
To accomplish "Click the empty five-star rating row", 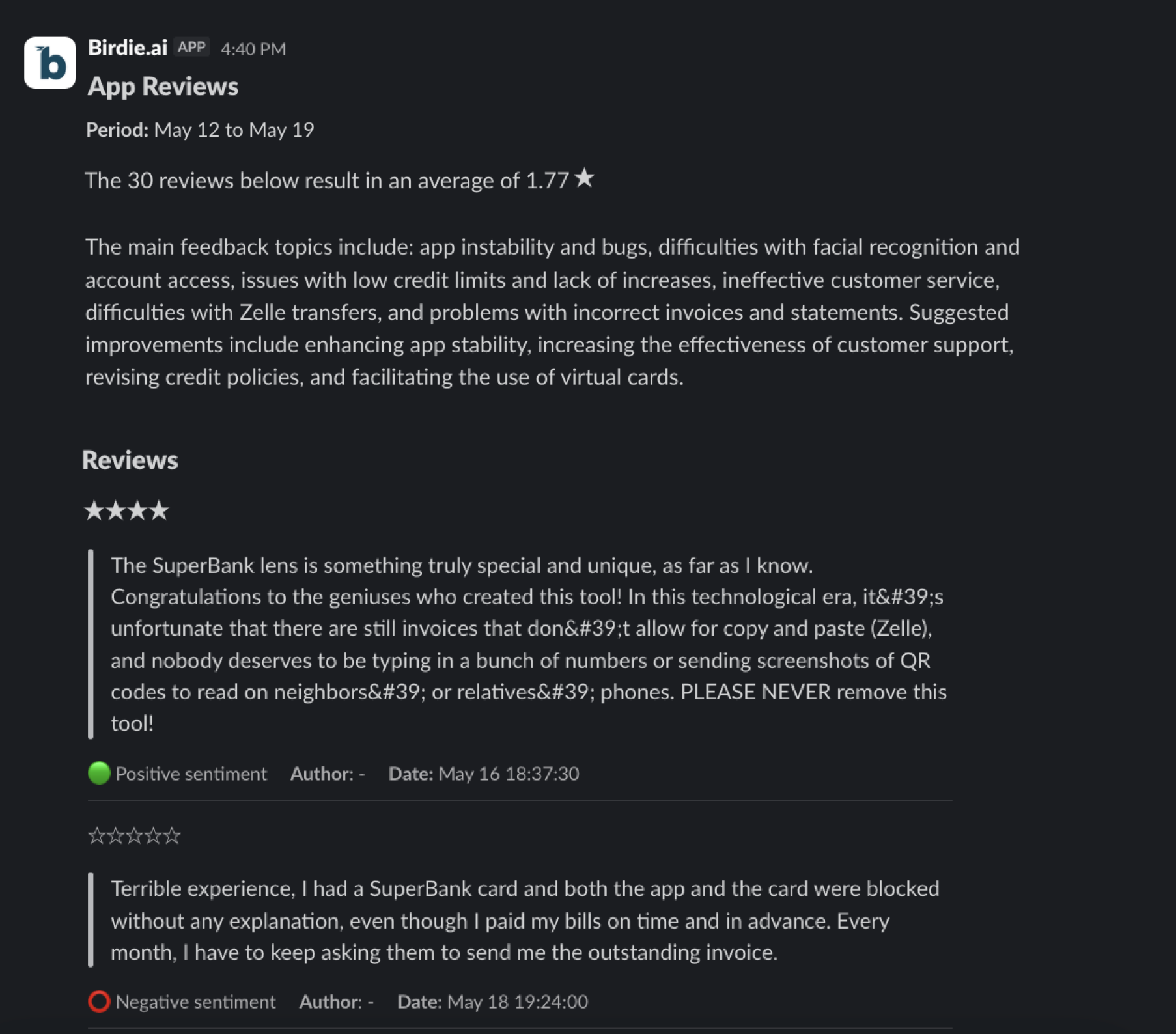I will (134, 835).
